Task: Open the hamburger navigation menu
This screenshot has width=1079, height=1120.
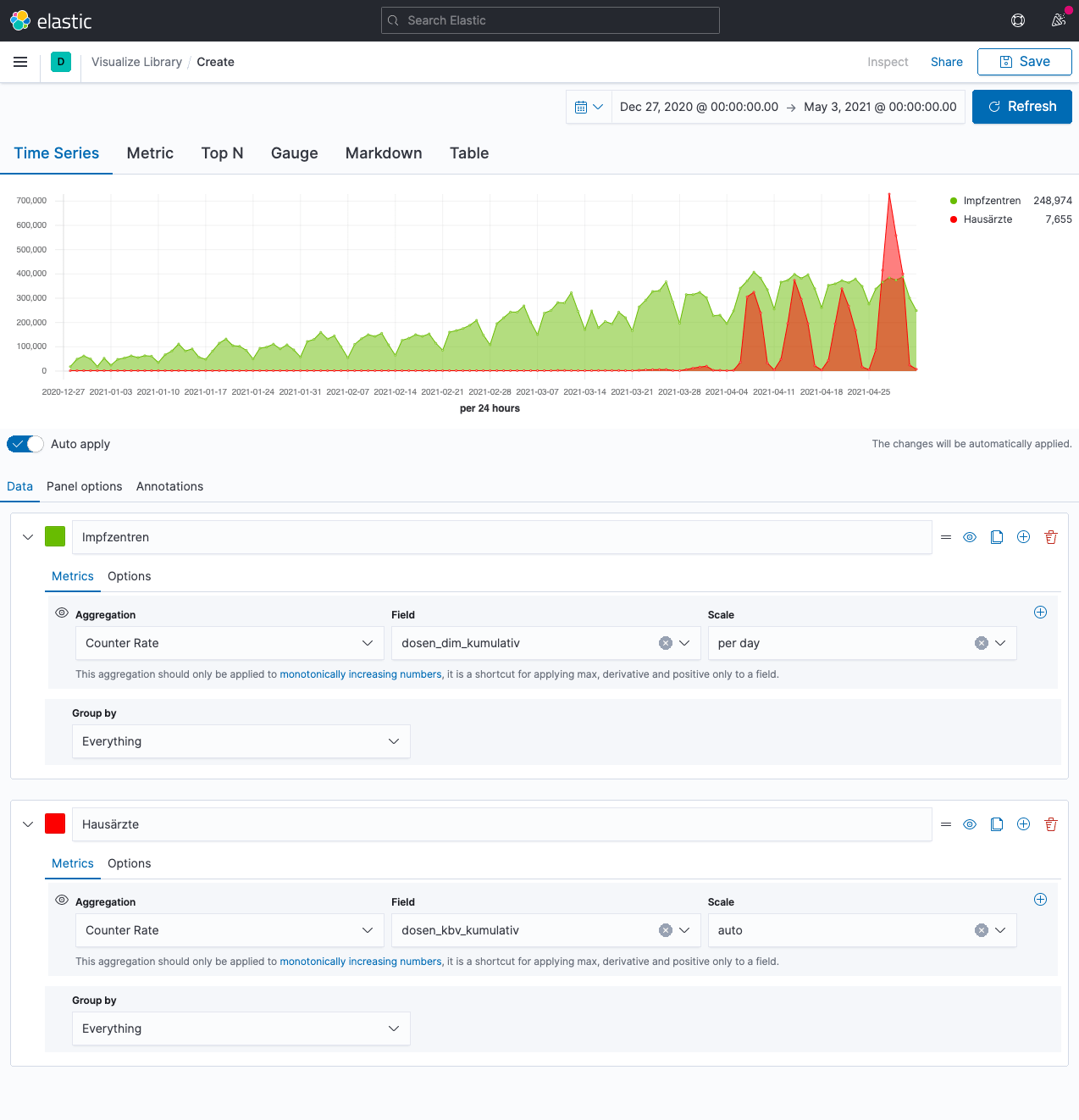Action: (x=20, y=62)
